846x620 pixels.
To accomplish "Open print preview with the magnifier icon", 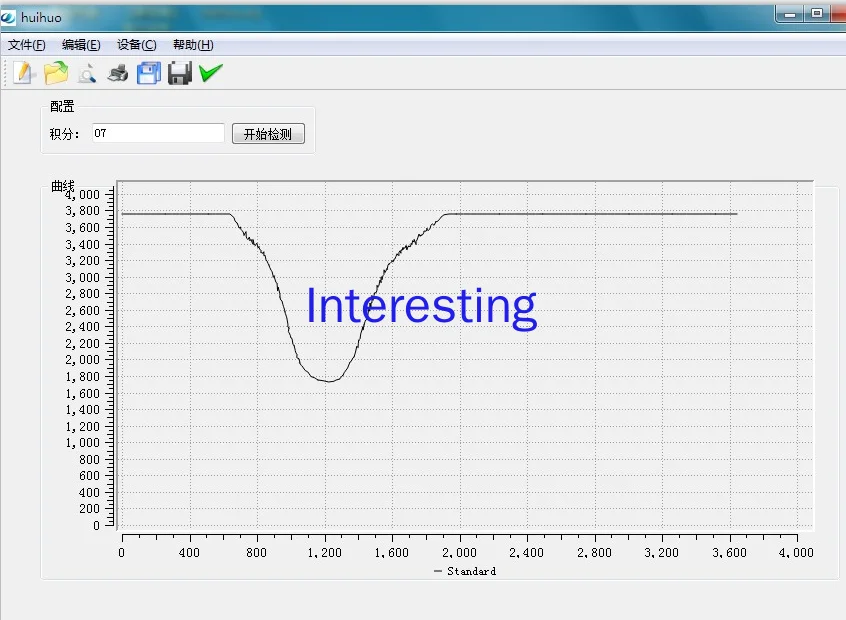I will pos(87,73).
